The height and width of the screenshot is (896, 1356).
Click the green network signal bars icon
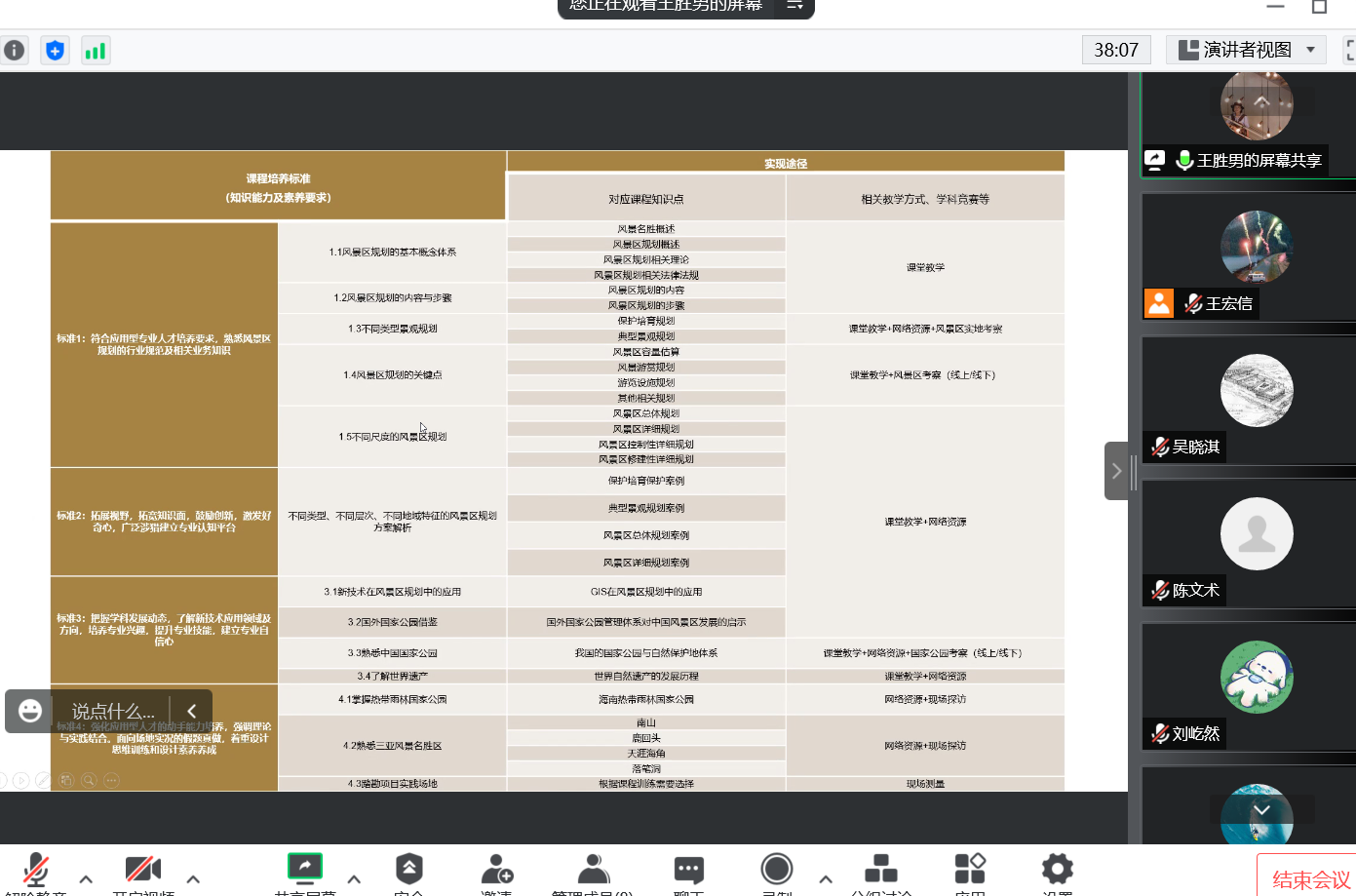(x=96, y=51)
